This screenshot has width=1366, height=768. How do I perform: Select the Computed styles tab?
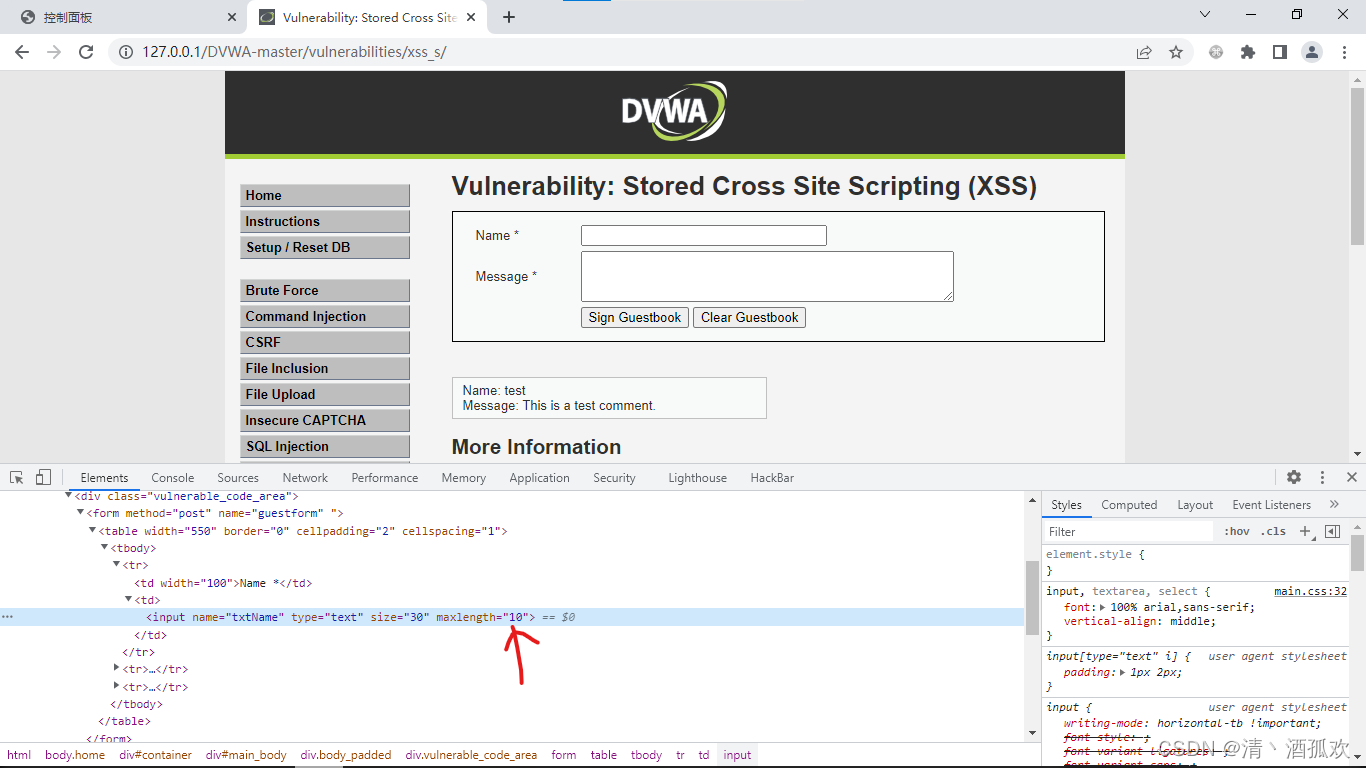tap(1129, 504)
